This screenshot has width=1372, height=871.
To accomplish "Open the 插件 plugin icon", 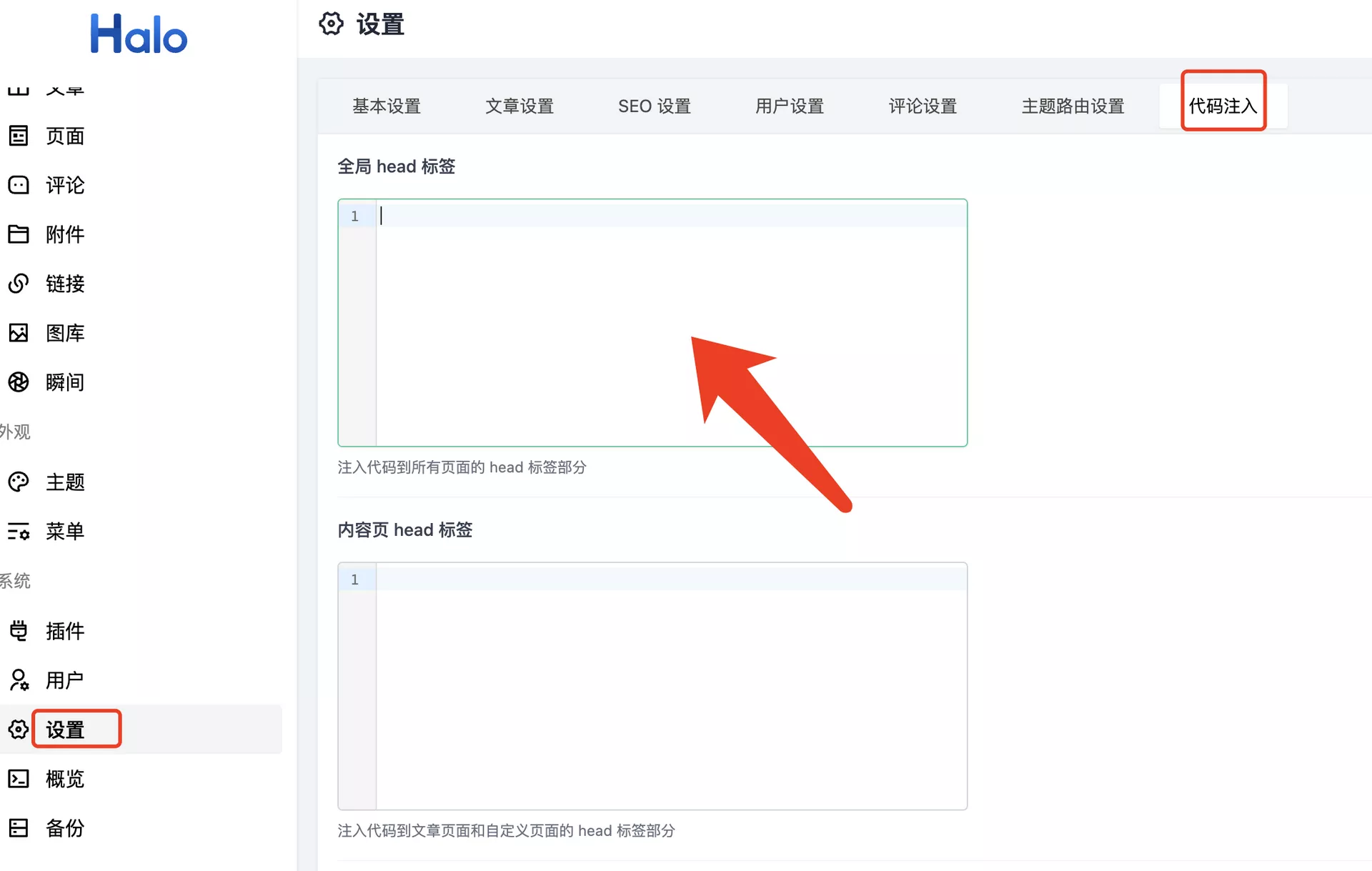I will click(19, 631).
